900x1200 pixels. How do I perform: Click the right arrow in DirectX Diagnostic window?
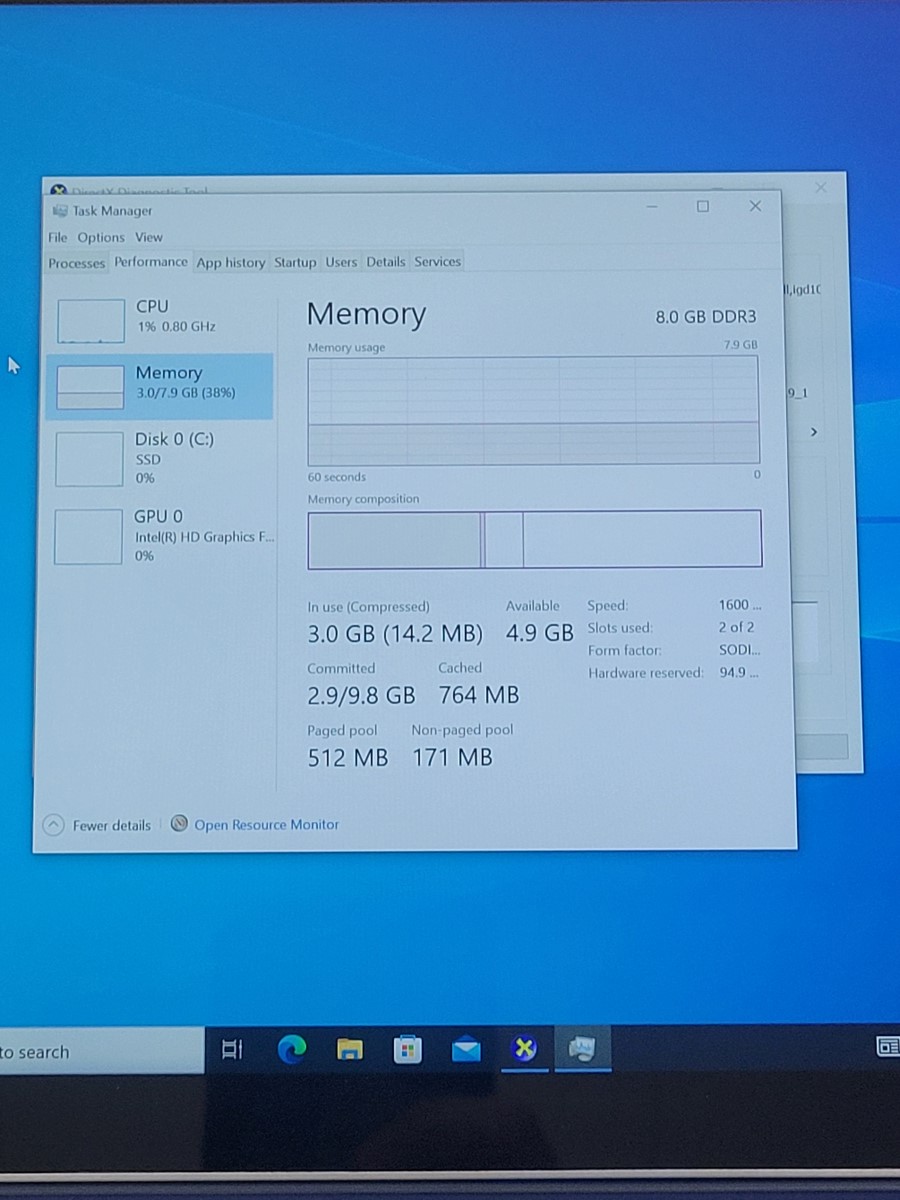click(814, 432)
